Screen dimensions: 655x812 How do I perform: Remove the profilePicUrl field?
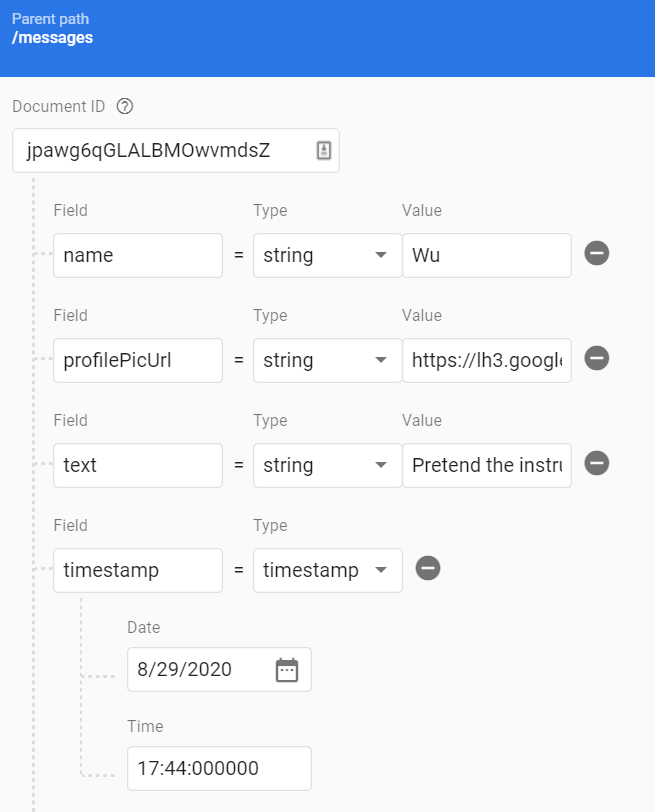[596, 359]
